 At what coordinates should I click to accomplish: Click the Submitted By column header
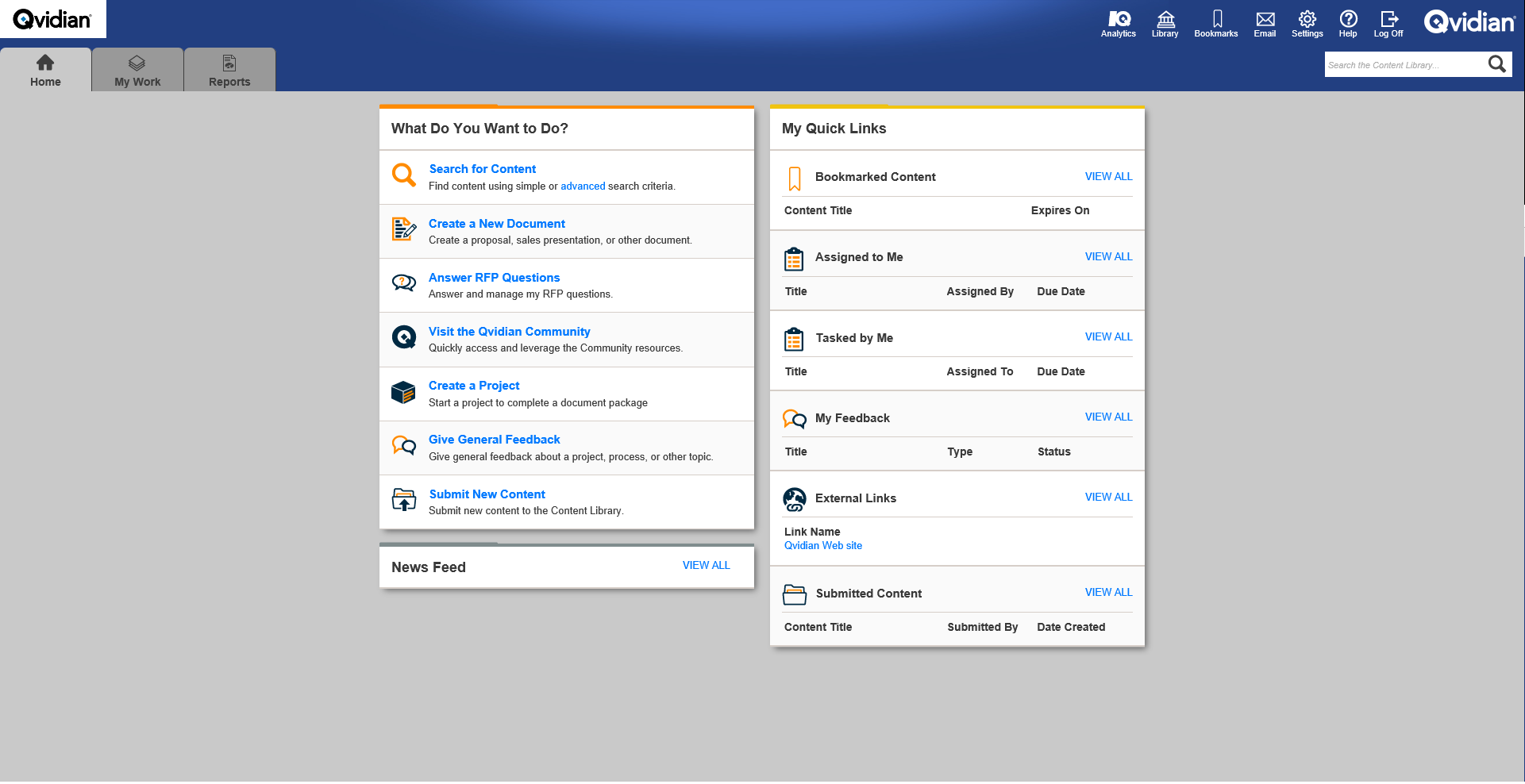click(x=983, y=628)
